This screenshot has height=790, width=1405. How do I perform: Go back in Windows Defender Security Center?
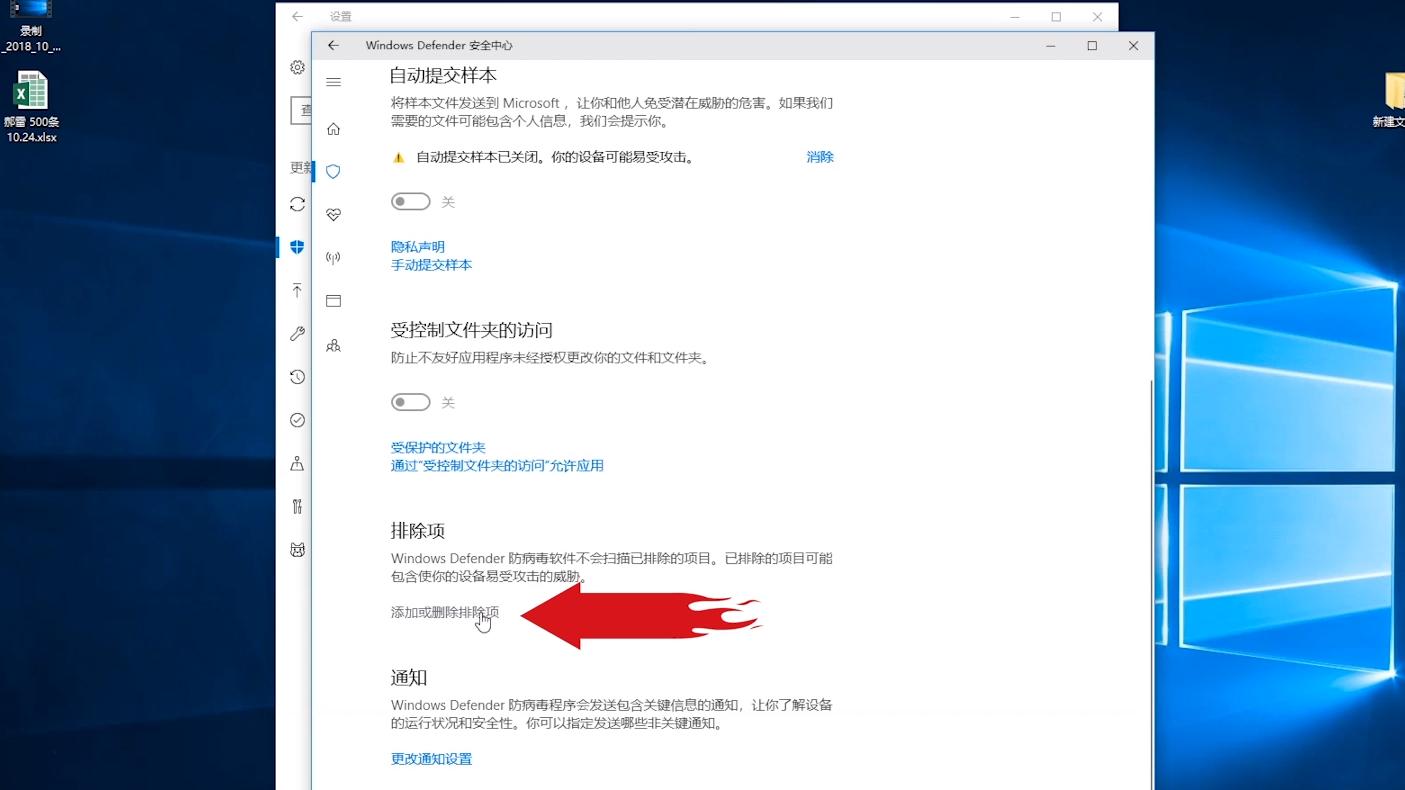[x=333, y=46]
